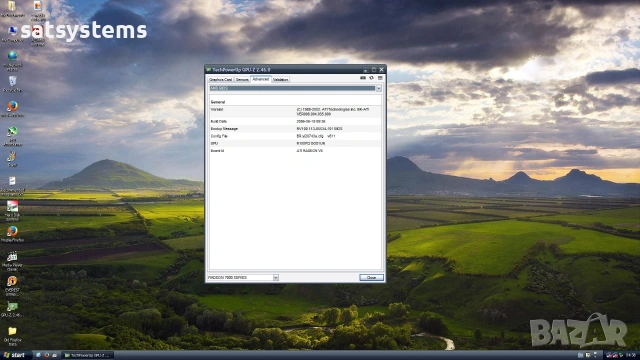
Task: Click the General section heading
Action: coord(218,102)
